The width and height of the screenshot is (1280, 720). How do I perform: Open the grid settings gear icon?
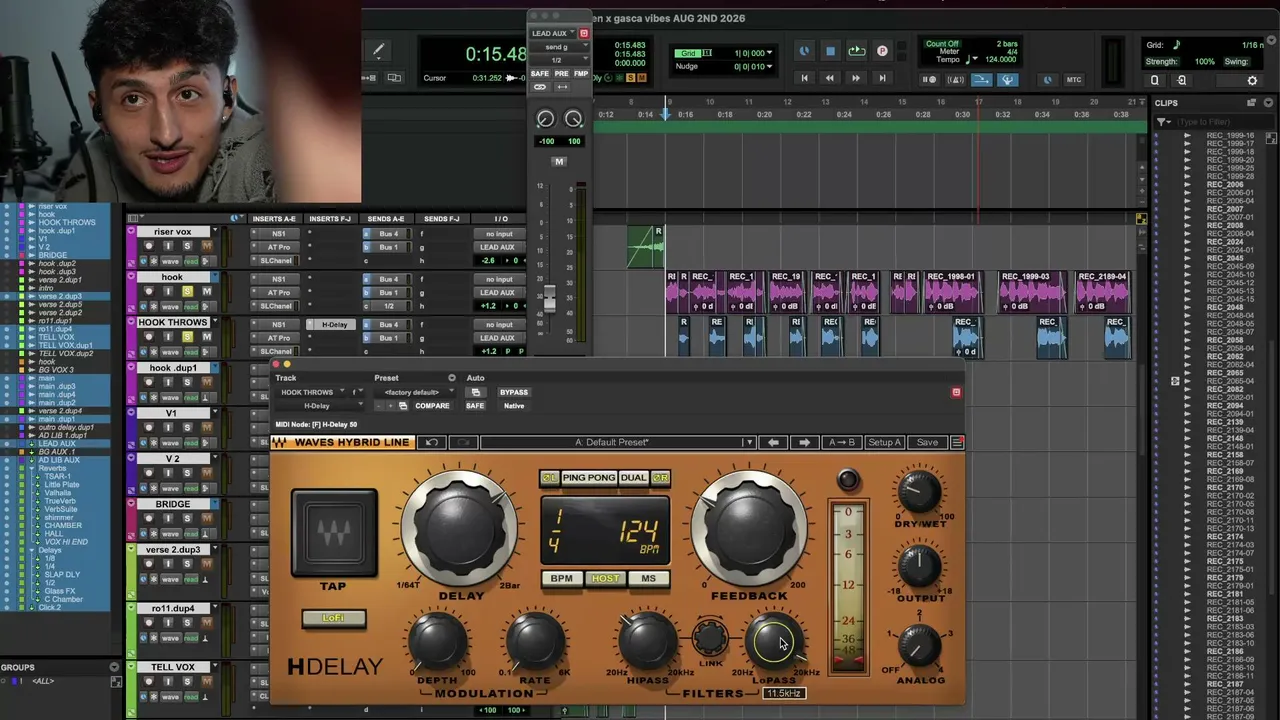pos(1252,80)
